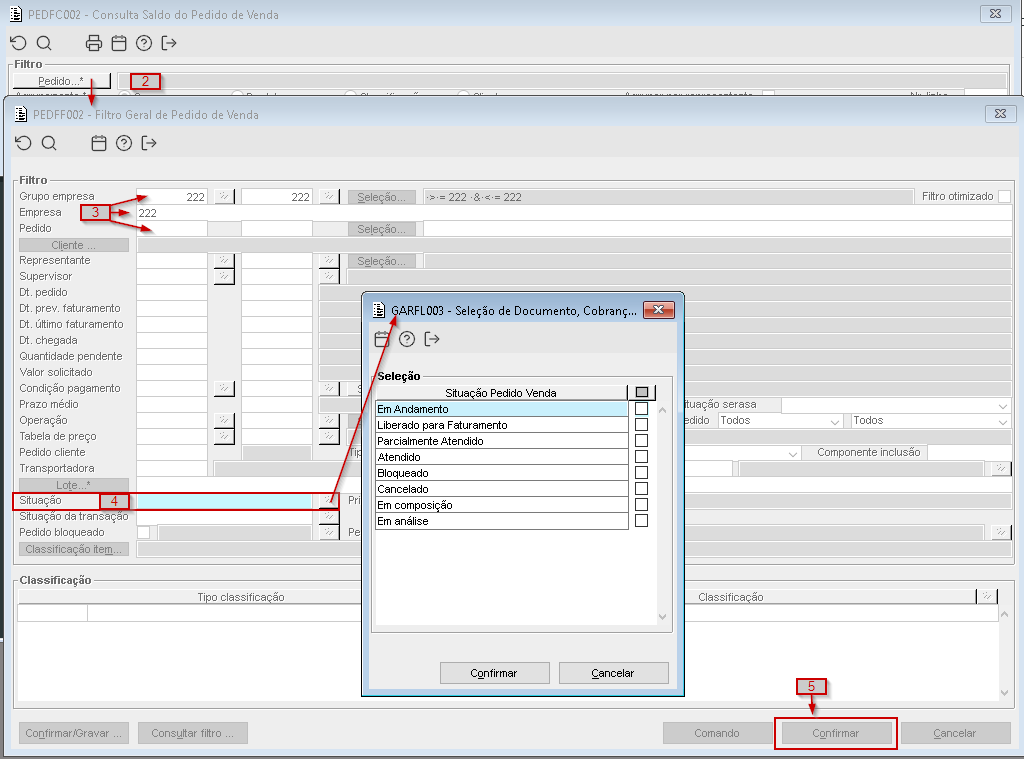Click down arrow of Seleção list scrollbar
Screen dimensions: 1024x759
662,616
